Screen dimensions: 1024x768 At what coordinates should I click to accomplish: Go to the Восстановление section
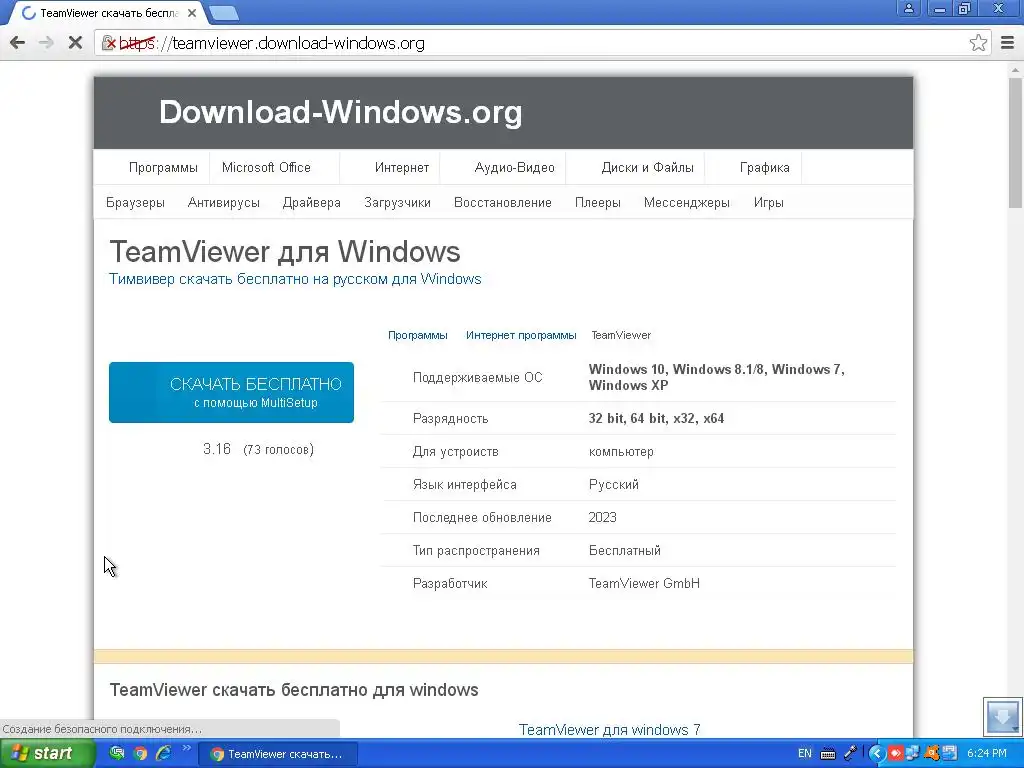pyautogui.click(x=503, y=202)
